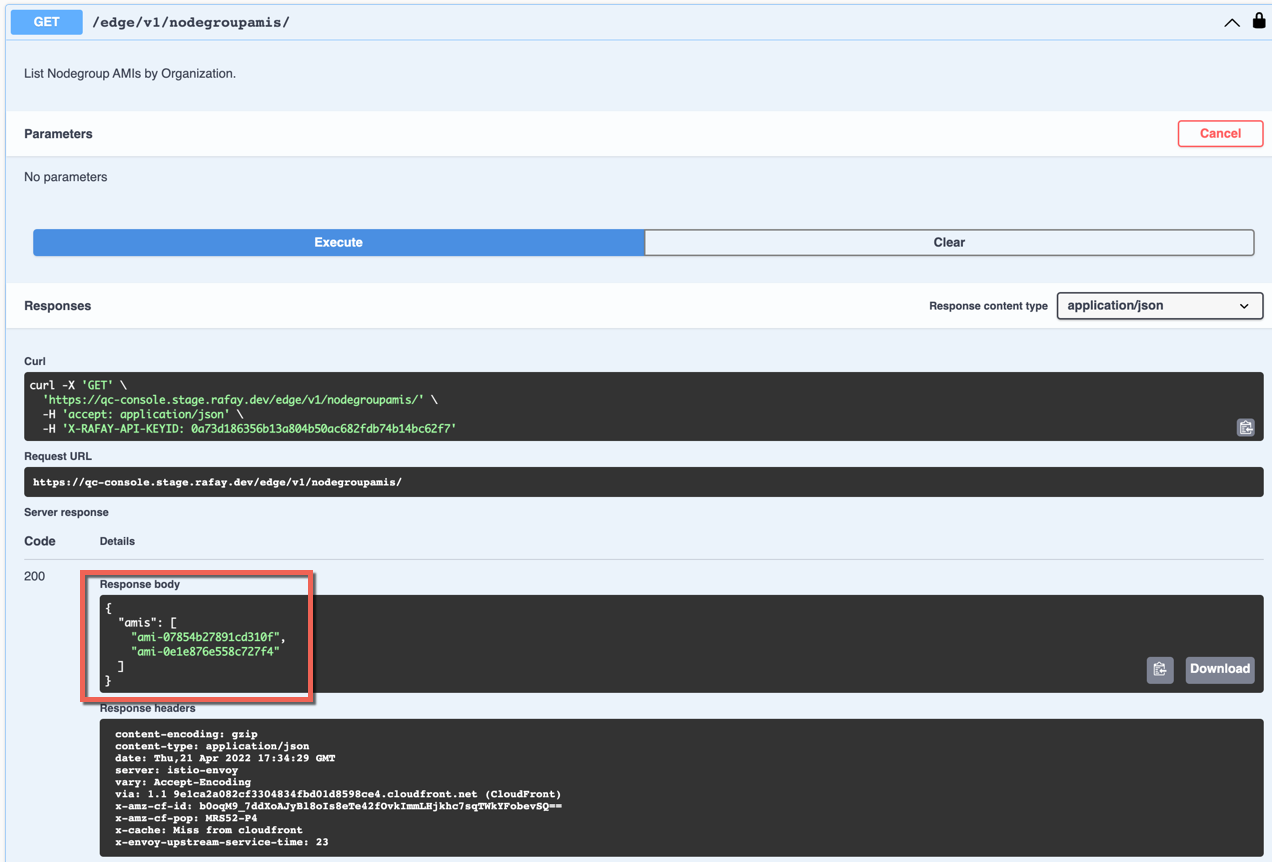Click 'List Nodegroup AMIs by Organization' description
The image size is (1272, 862).
point(130,73)
